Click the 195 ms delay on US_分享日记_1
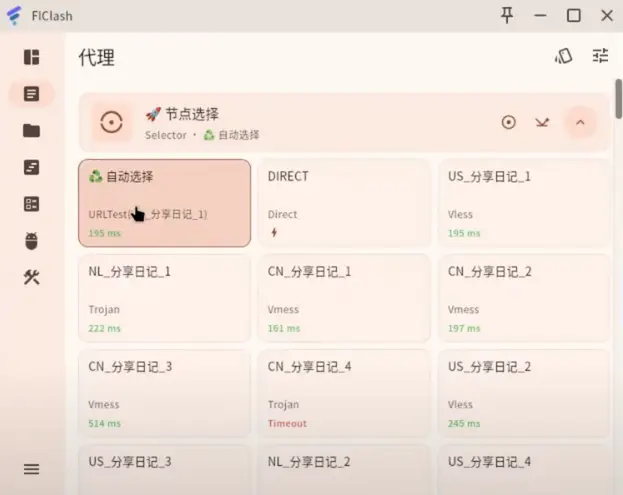Viewport: 623px width, 495px height. [x=464, y=233]
